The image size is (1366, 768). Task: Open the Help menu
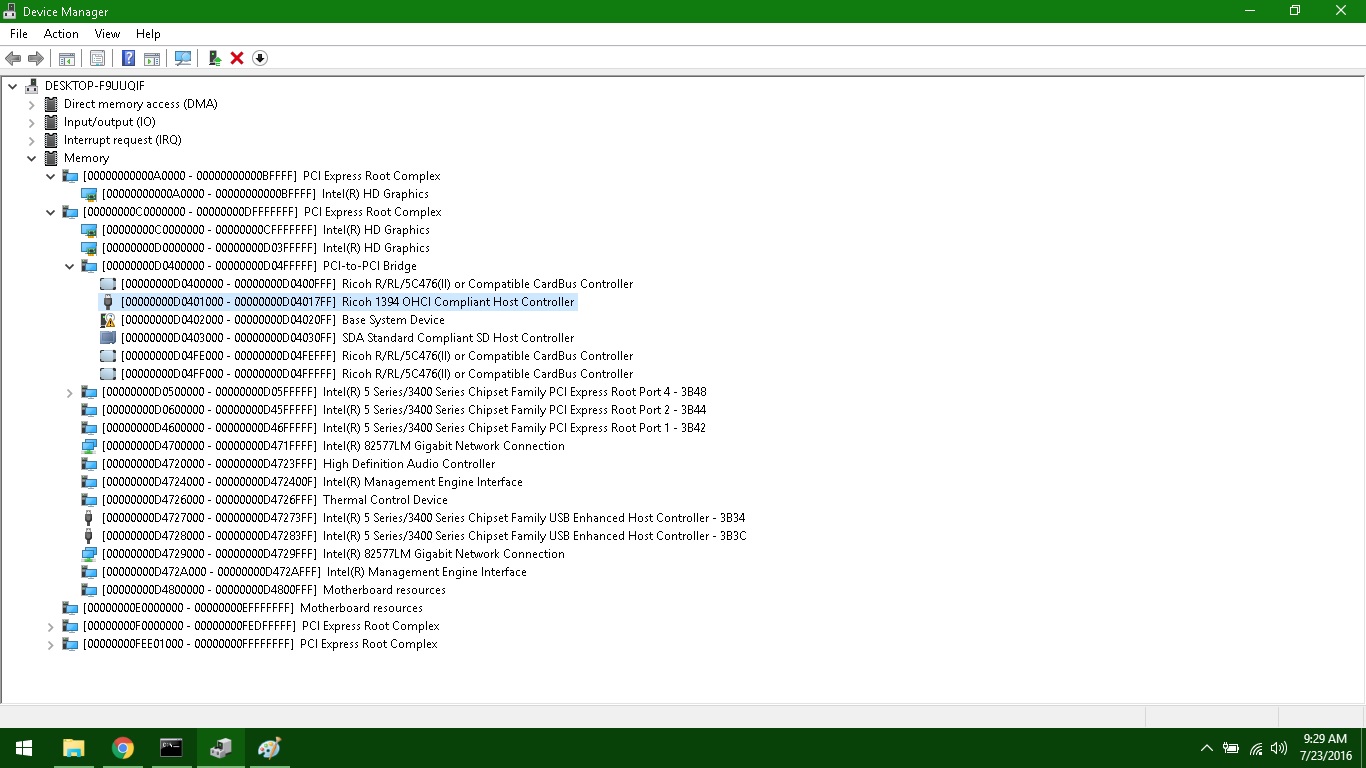tap(148, 34)
